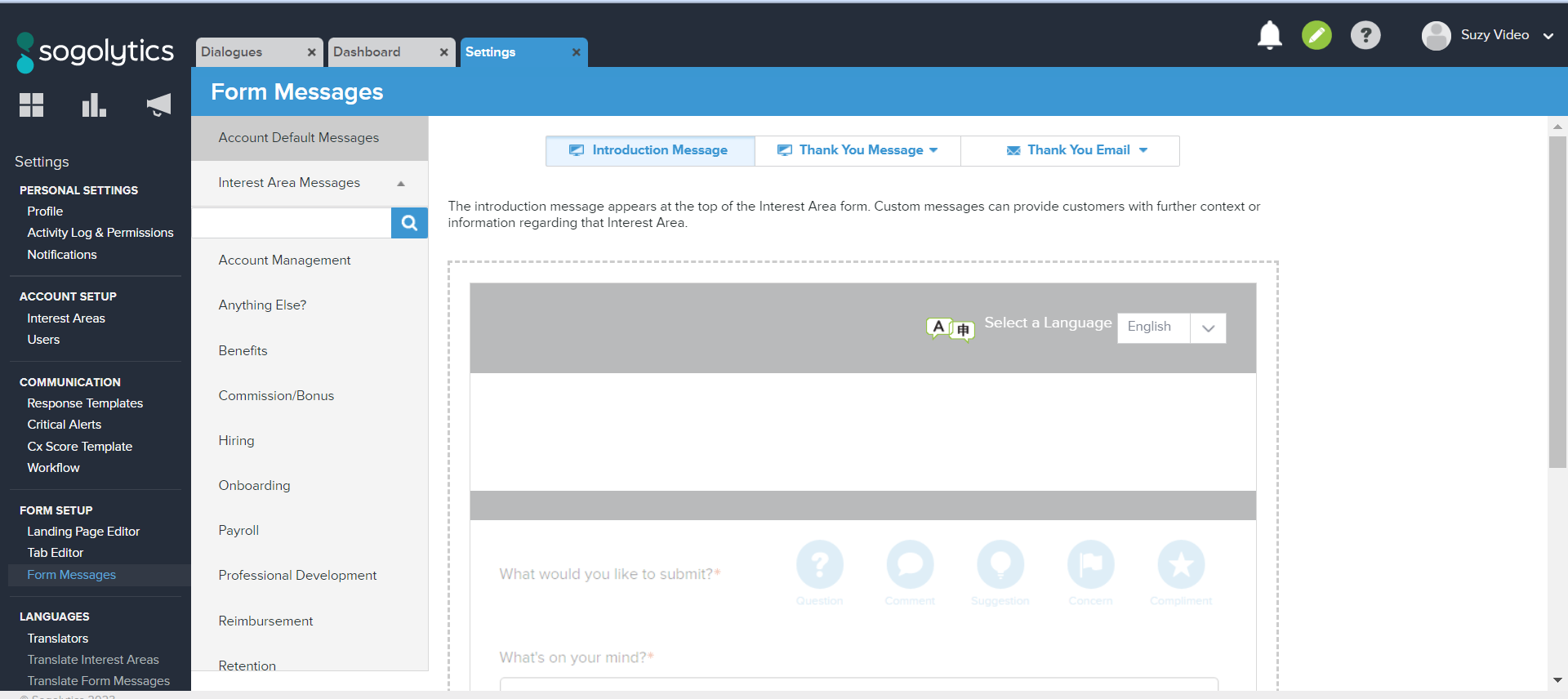Click the megaphone announcements icon

(158, 105)
